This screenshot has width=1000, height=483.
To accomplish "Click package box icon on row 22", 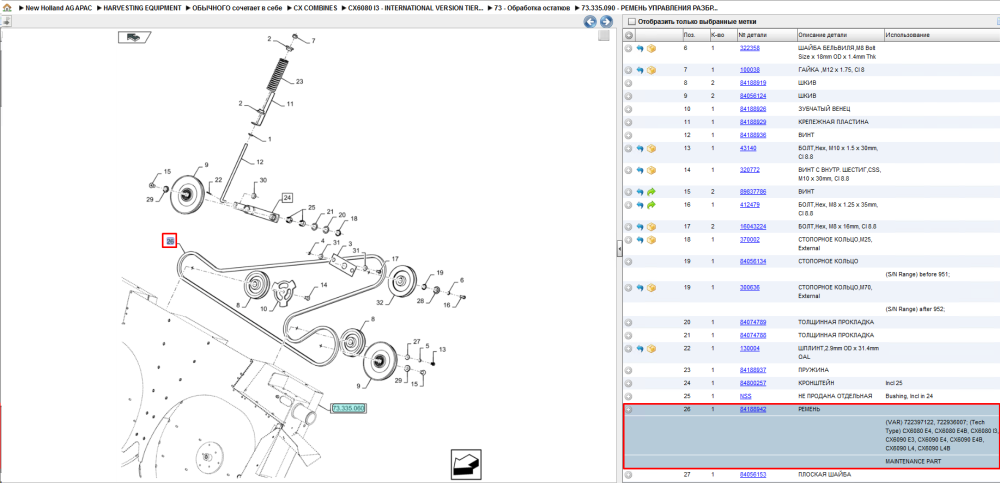I will pos(652,348).
